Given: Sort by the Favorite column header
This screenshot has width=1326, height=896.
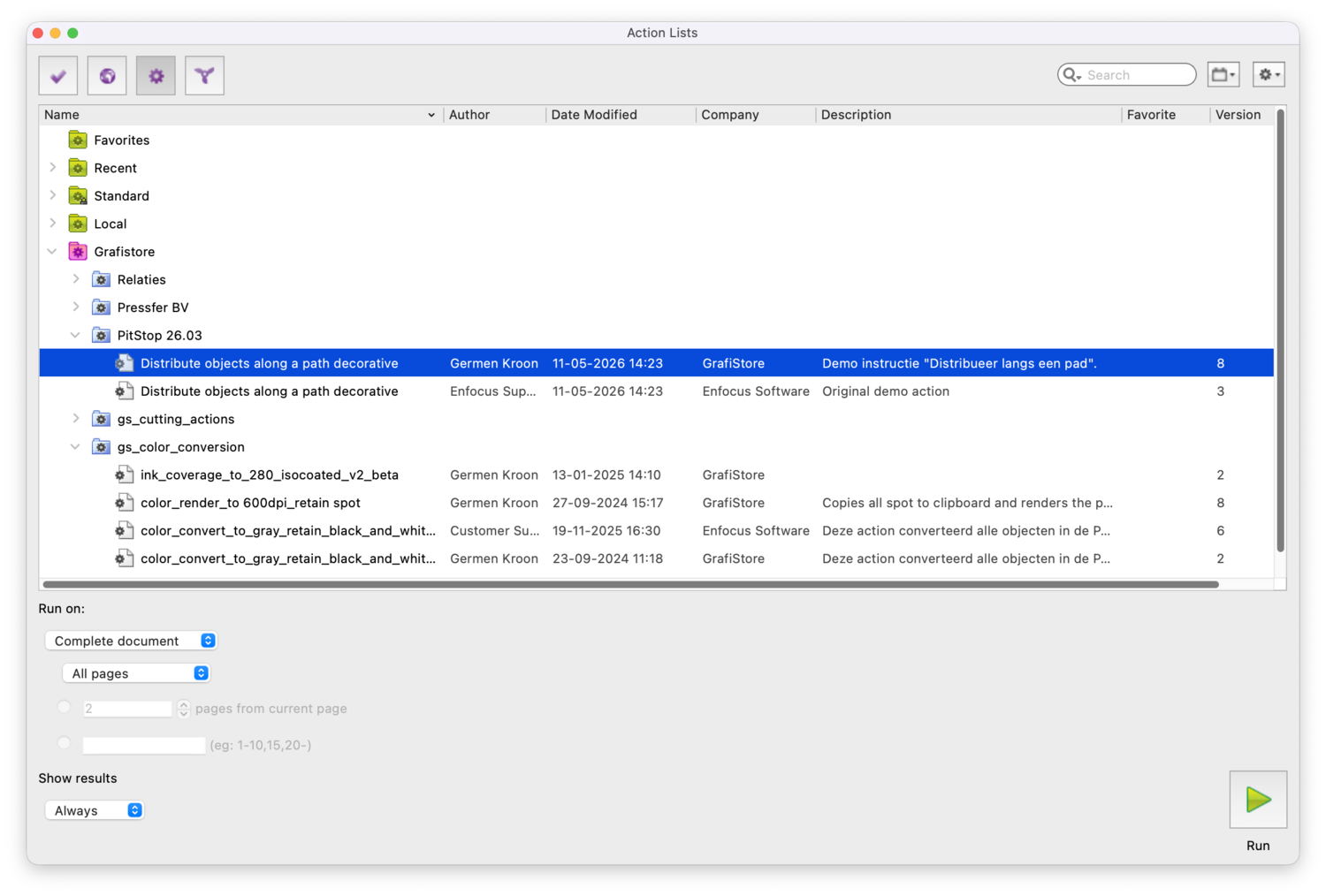Looking at the screenshot, I should point(1165,115).
